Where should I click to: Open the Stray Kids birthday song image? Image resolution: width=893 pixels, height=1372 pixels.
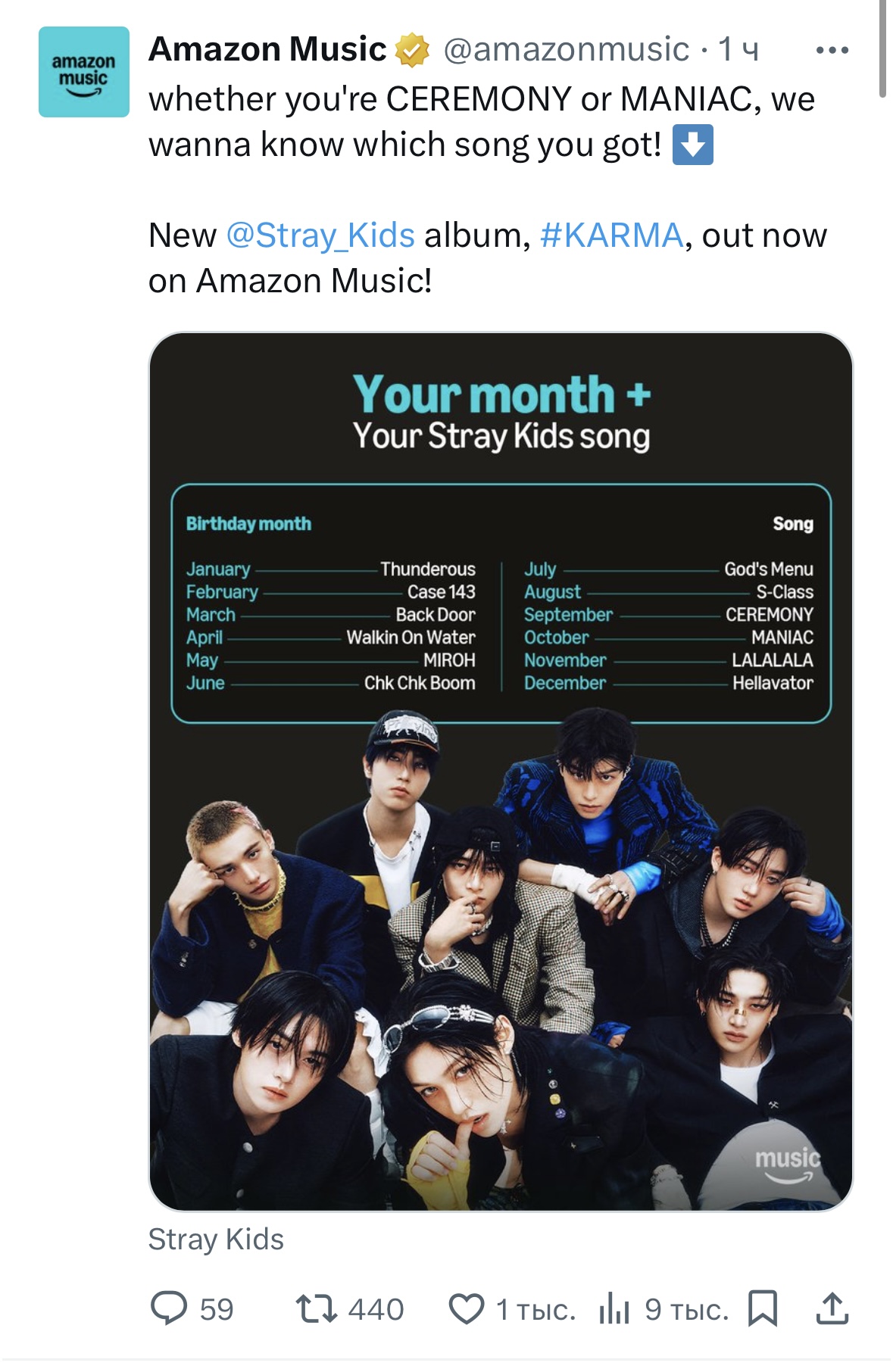tap(501, 771)
